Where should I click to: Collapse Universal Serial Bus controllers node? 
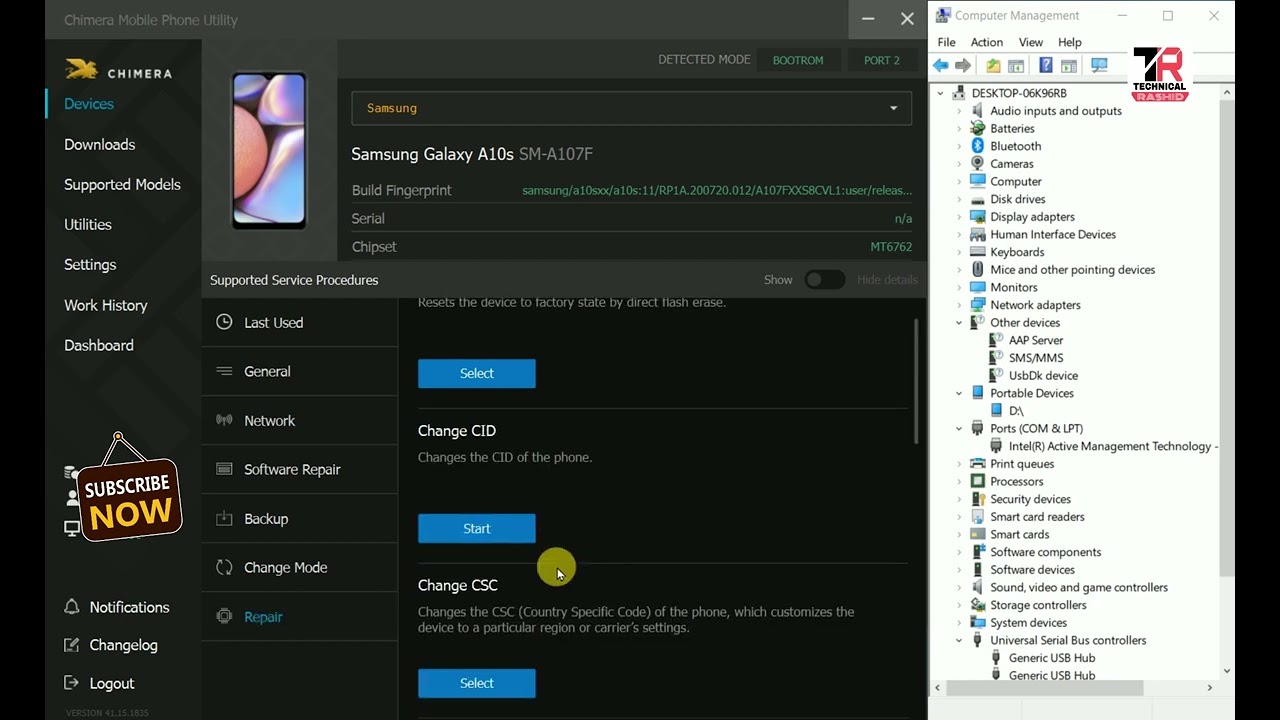click(959, 640)
